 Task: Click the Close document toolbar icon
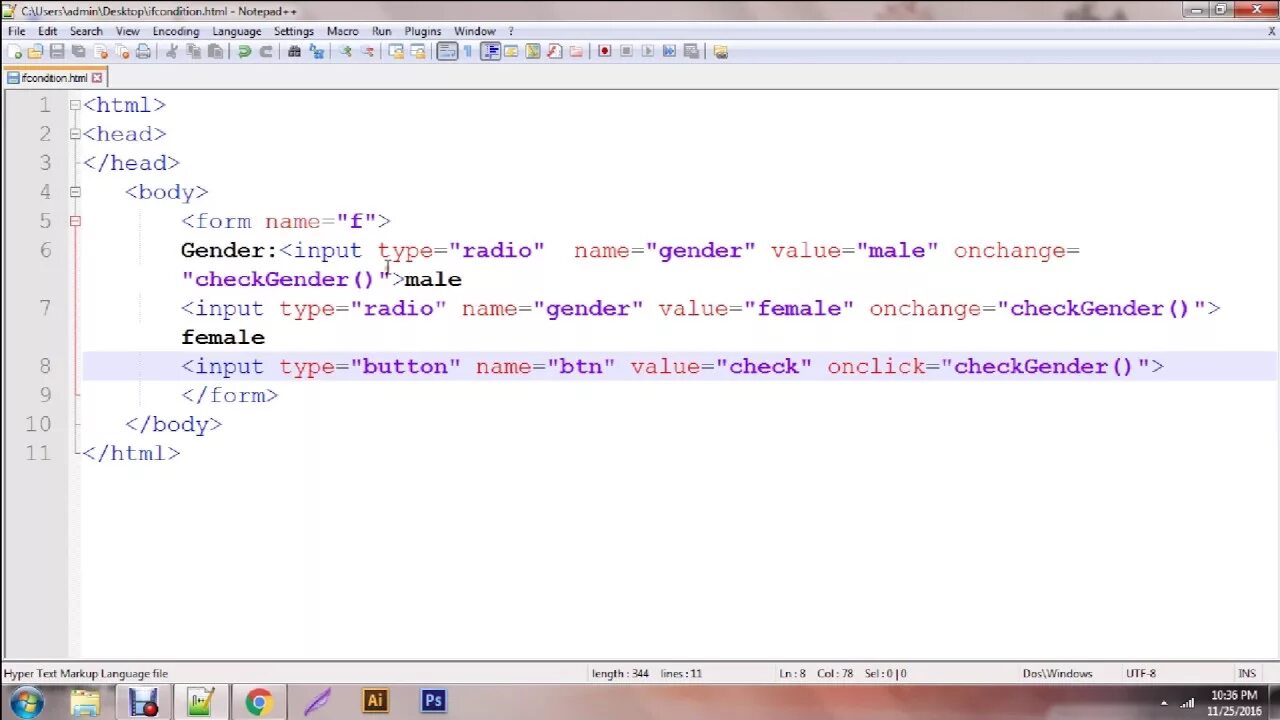click(x=100, y=52)
